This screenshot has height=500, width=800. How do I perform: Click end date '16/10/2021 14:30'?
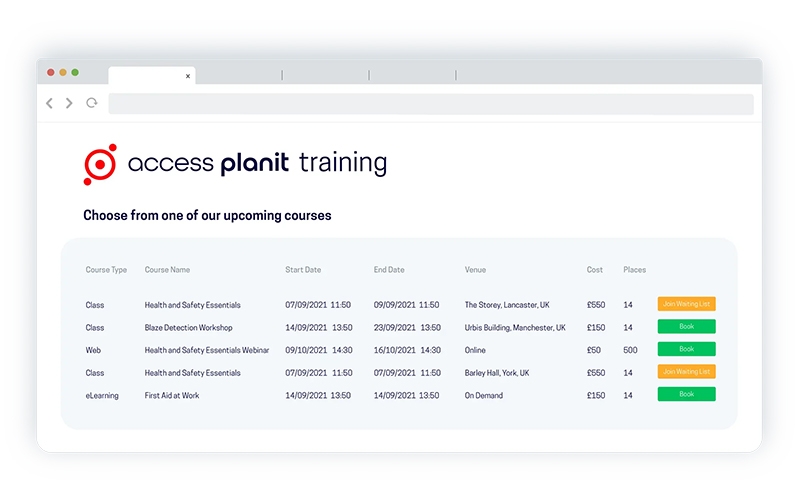point(407,350)
